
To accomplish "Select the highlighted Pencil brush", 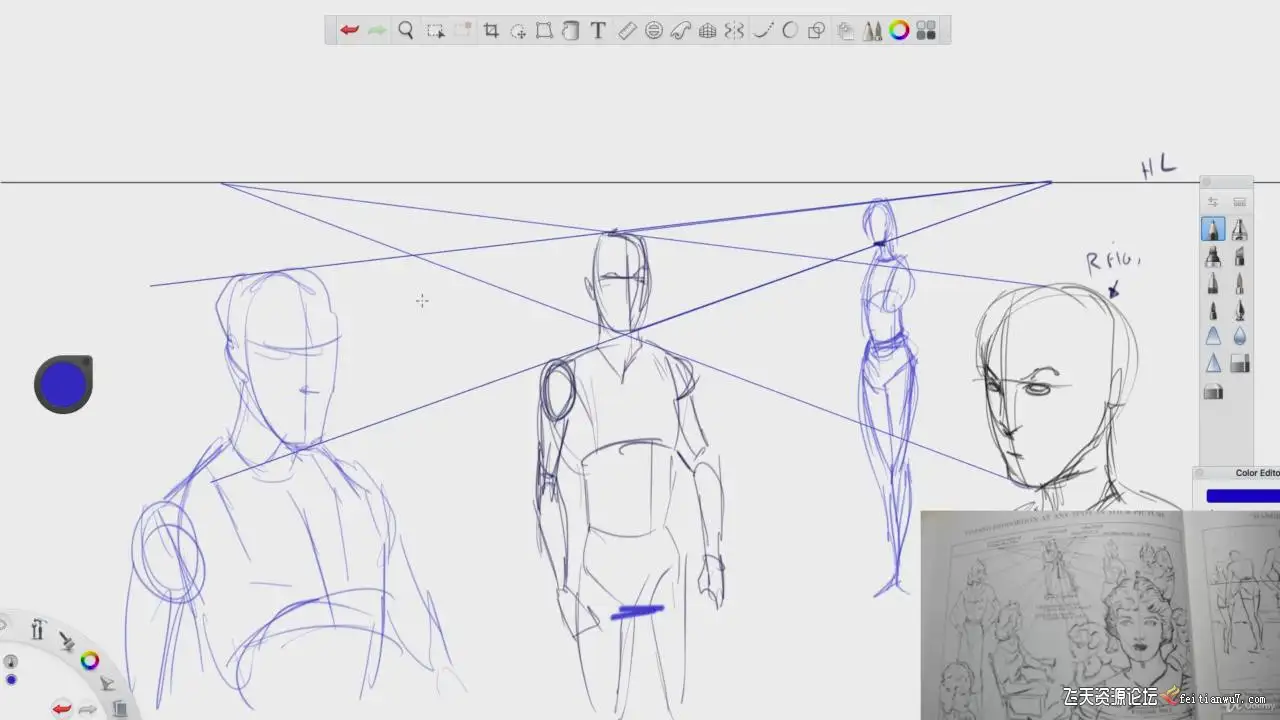I will click(1213, 229).
